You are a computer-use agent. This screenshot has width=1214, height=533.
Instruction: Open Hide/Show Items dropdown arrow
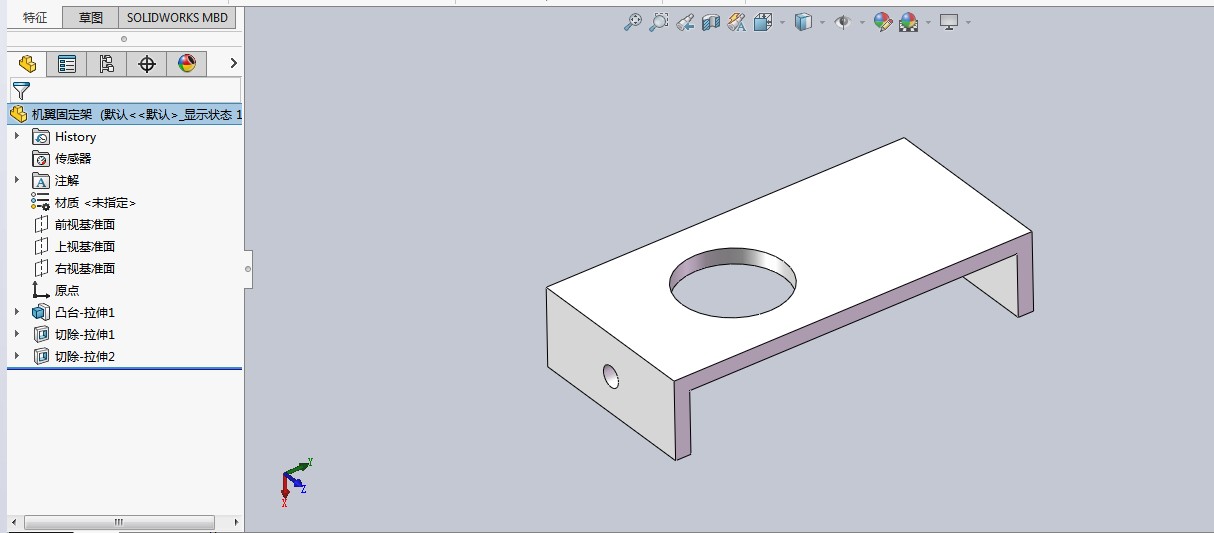[861, 21]
